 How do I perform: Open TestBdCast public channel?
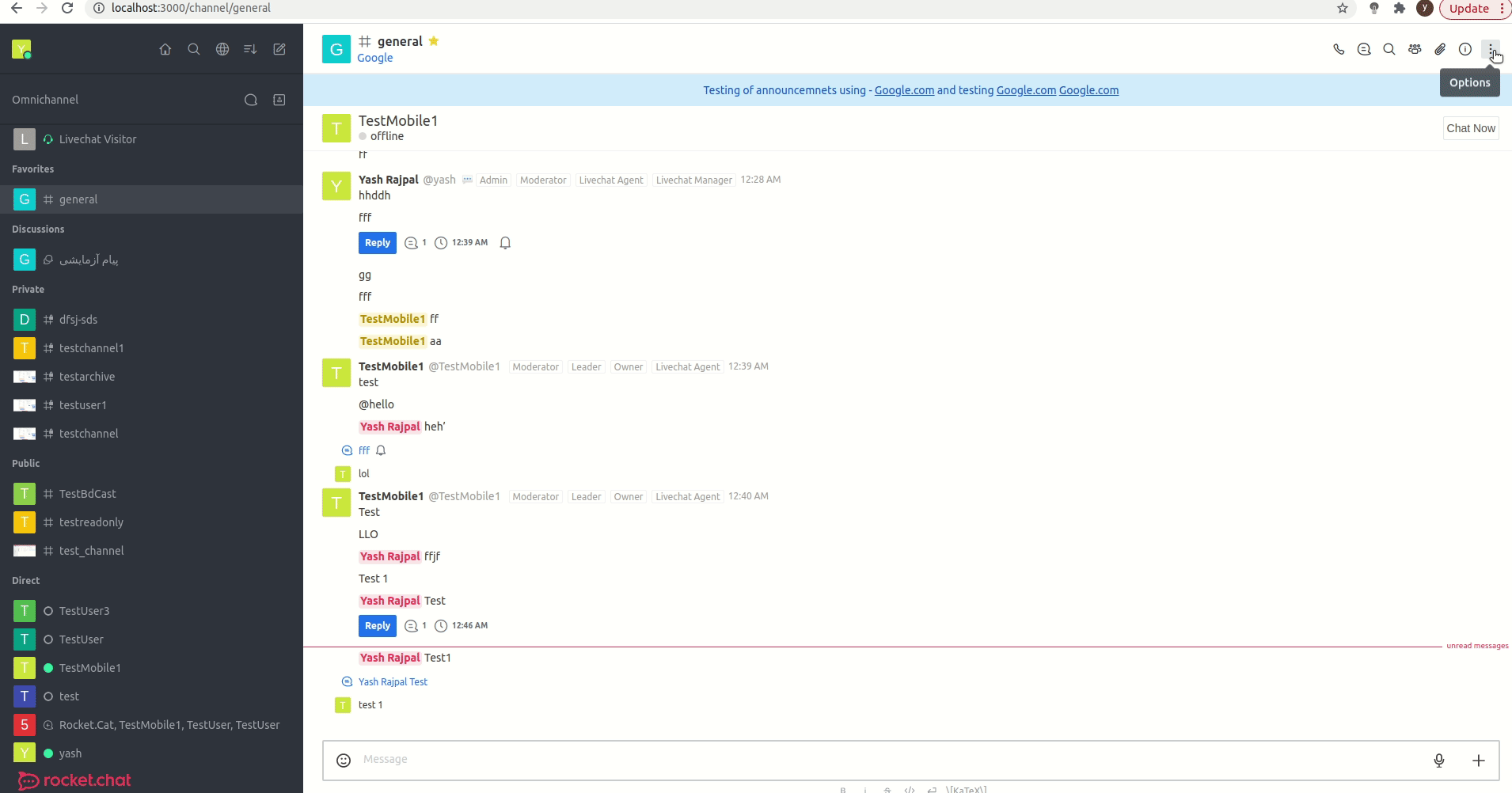151,494
